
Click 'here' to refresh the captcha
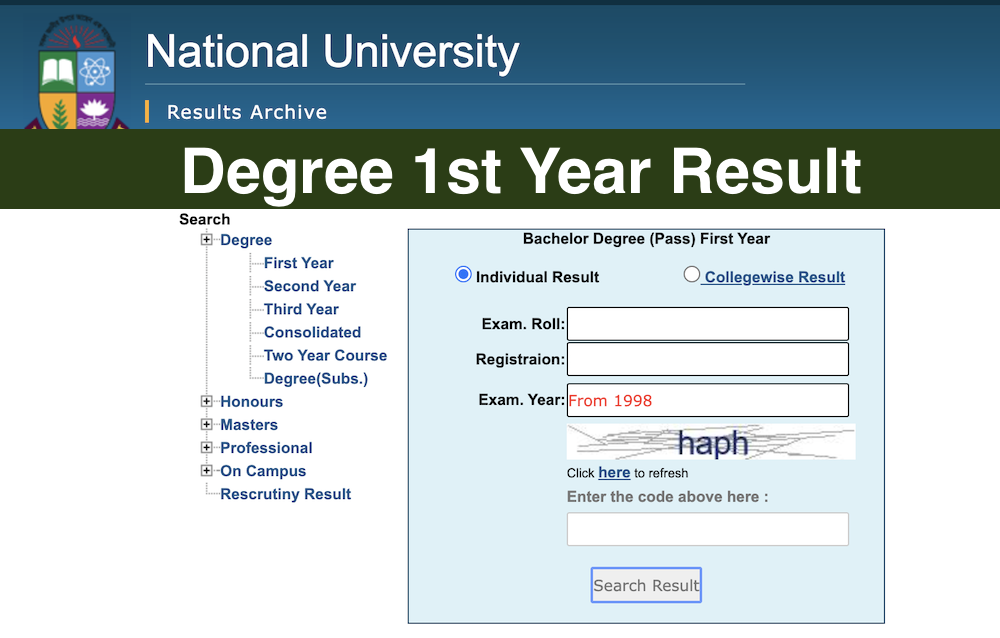coord(614,473)
